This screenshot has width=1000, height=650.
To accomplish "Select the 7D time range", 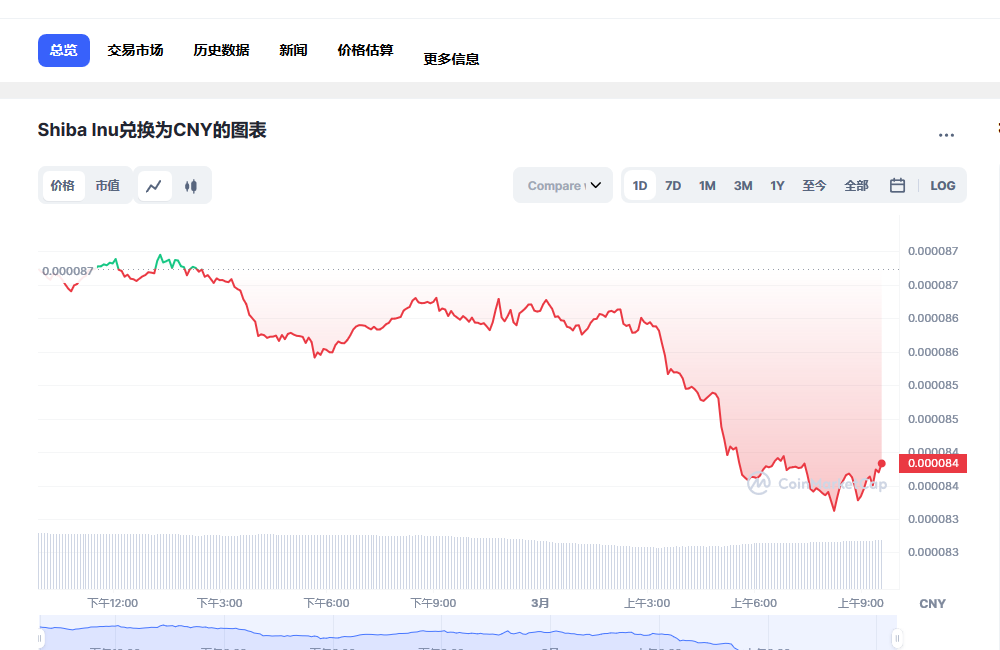I will click(673, 185).
